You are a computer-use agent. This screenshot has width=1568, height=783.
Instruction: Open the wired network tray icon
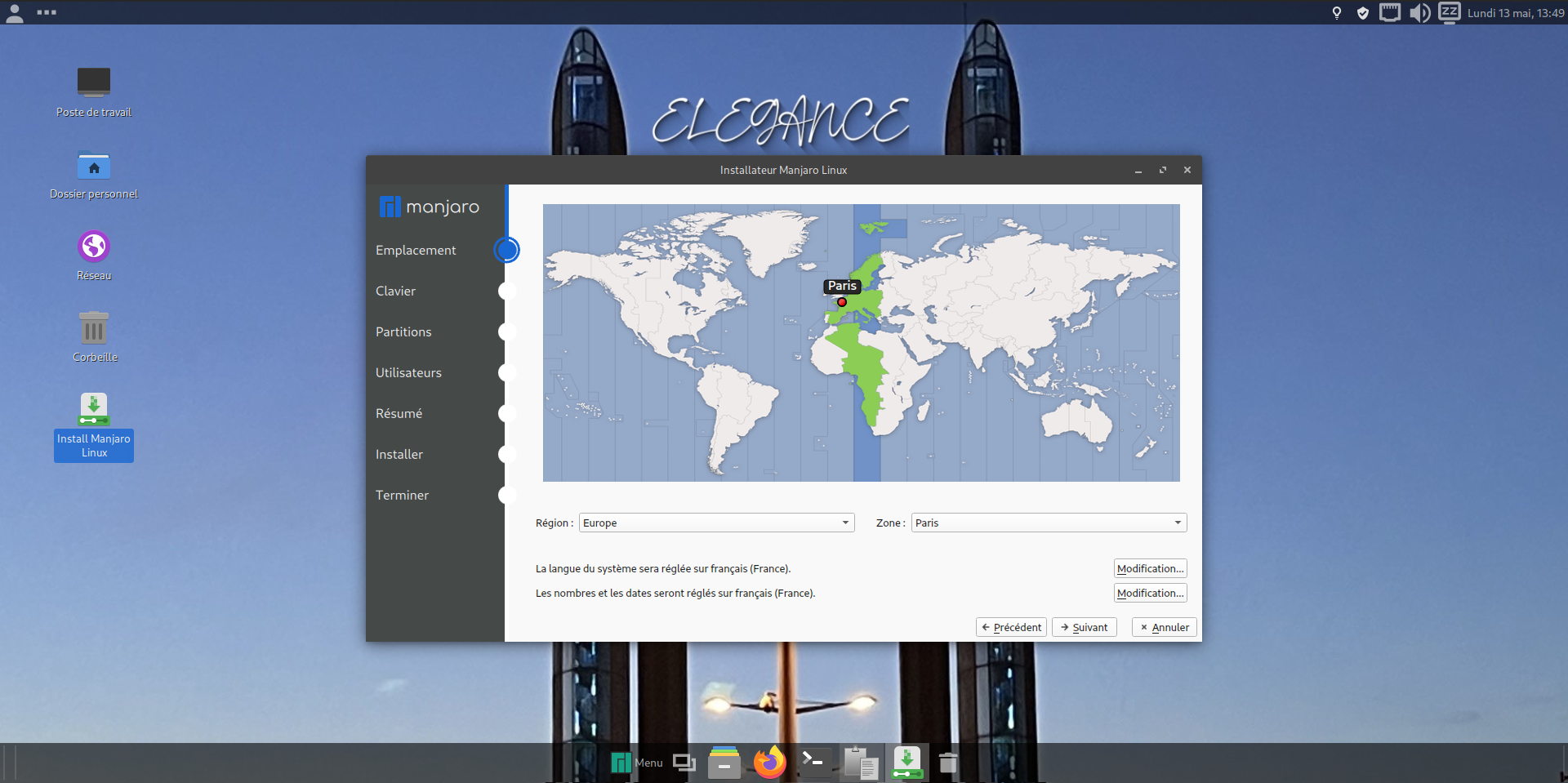[1390, 12]
